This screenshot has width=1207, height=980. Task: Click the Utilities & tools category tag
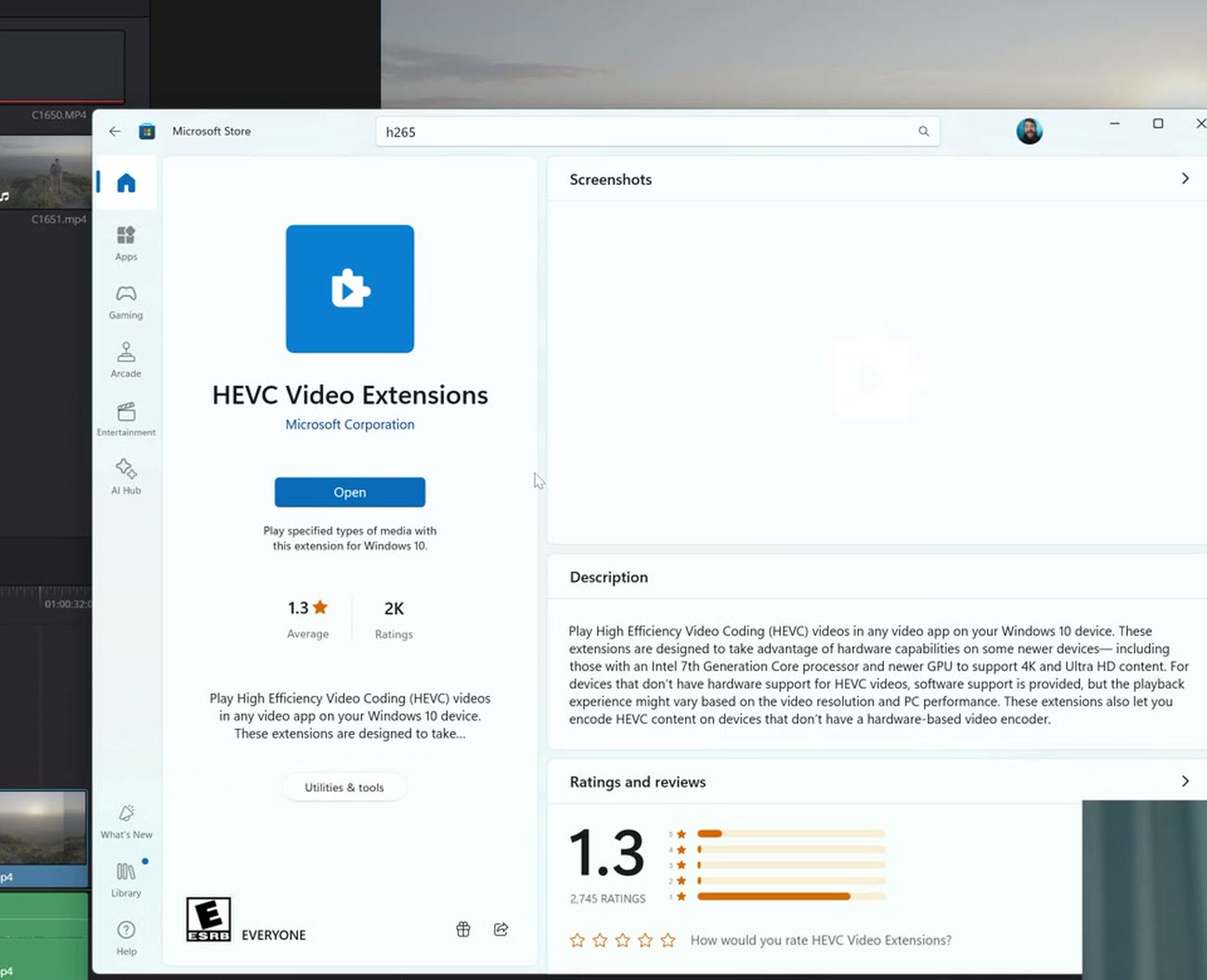coord(344,788)
